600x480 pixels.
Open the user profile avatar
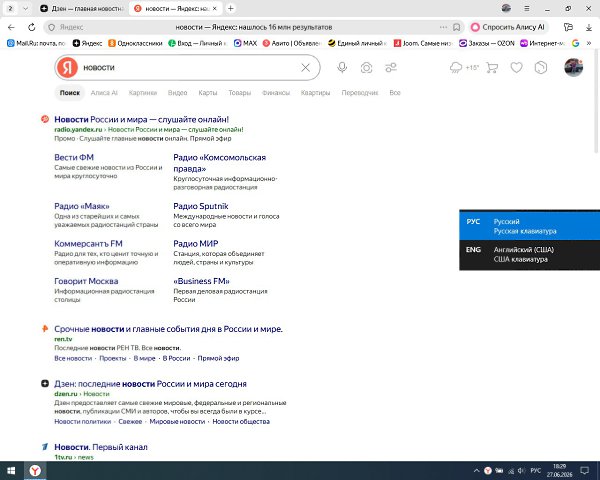574,67
